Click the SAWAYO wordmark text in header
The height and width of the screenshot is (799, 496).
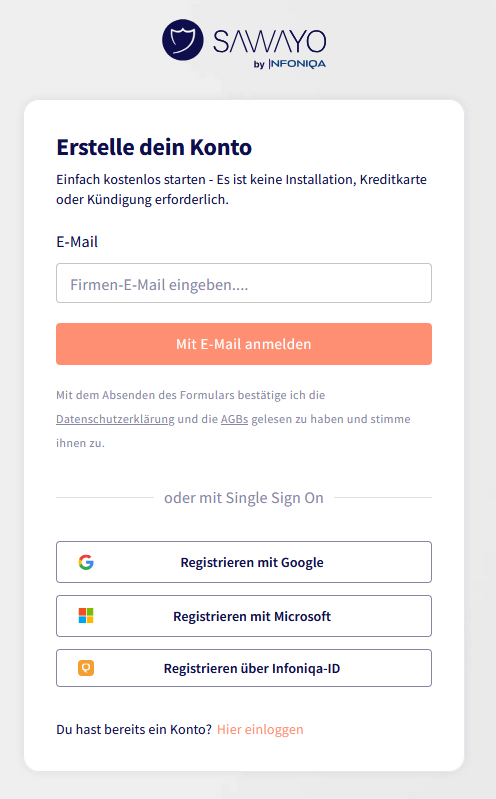[270, 41]
